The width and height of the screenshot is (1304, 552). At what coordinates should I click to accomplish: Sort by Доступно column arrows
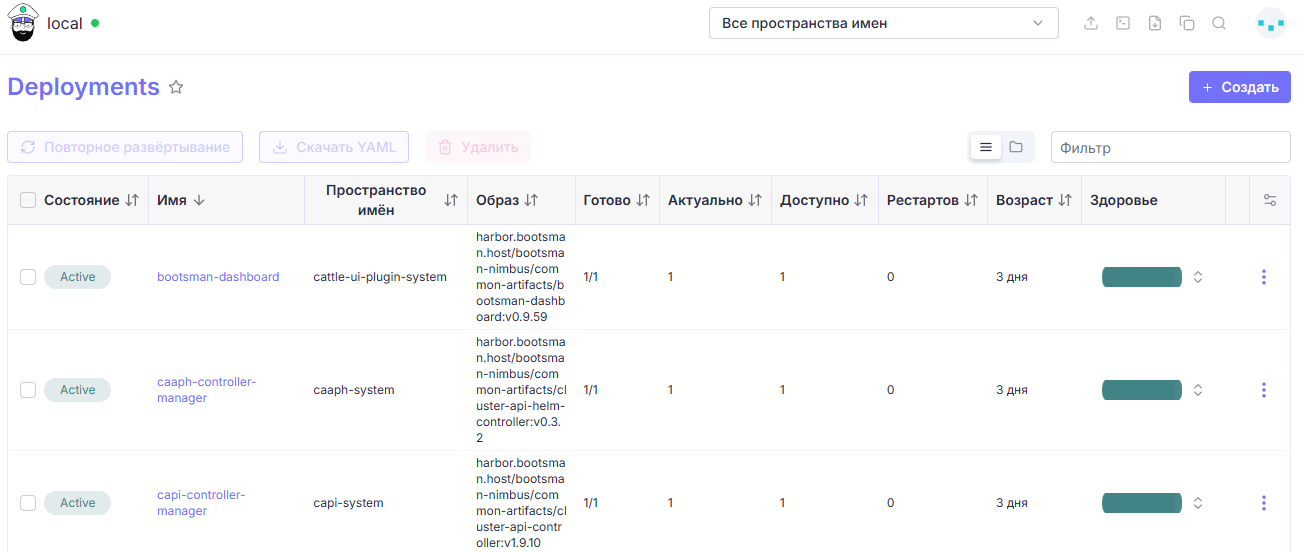coord(861,200)
